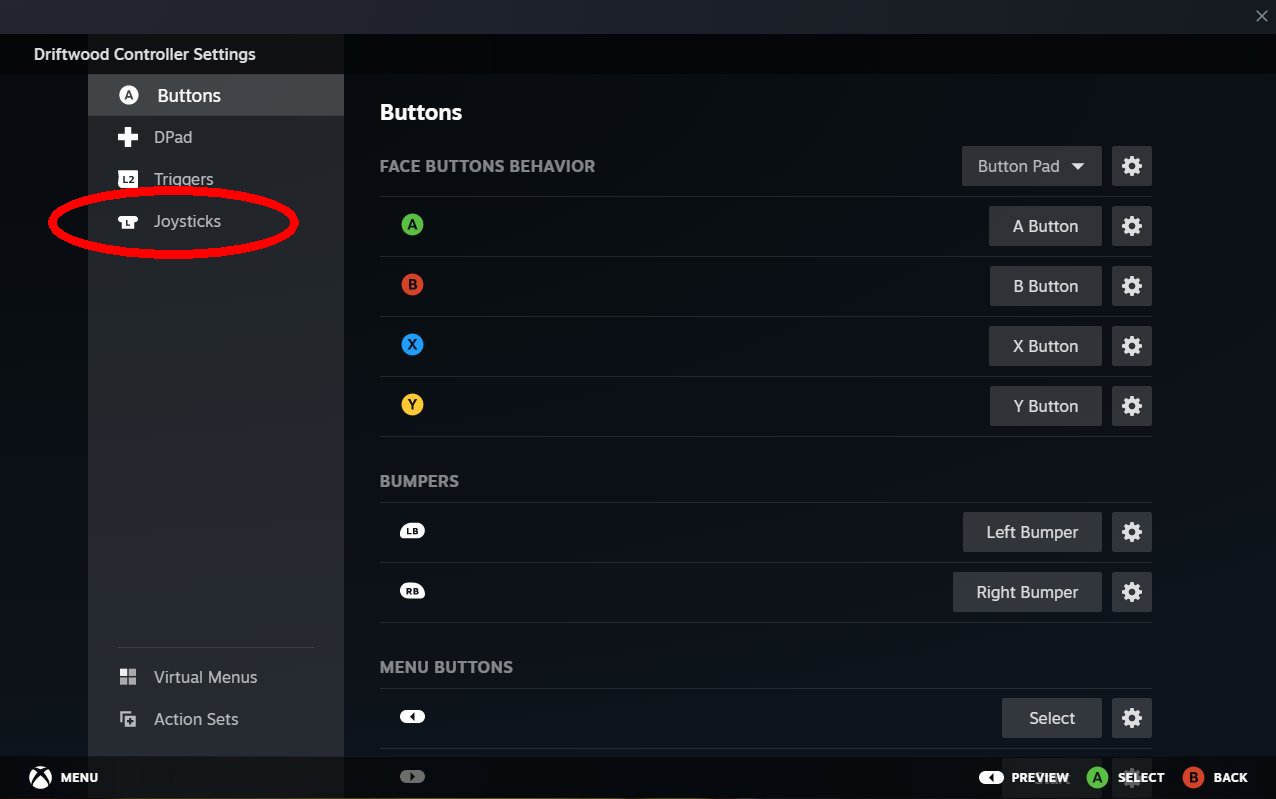Screen dimensions: 1276x799
Task: Open settings gear for B Button
Action: tap(1131, 286)
